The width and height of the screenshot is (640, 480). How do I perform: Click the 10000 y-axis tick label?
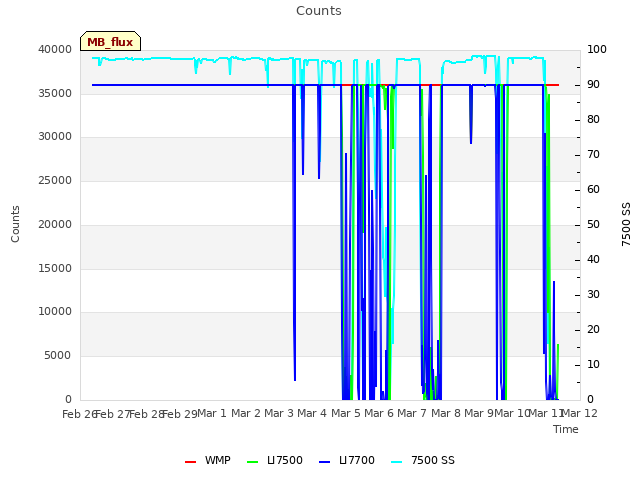(55, 312)
